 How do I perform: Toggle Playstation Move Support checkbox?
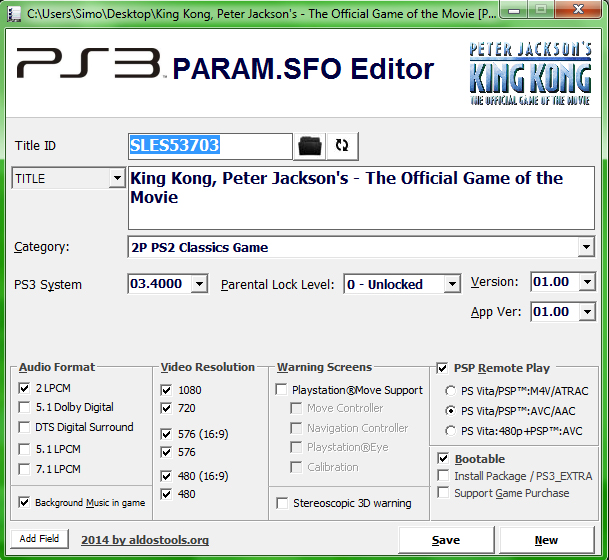click(x=283, y=389)
